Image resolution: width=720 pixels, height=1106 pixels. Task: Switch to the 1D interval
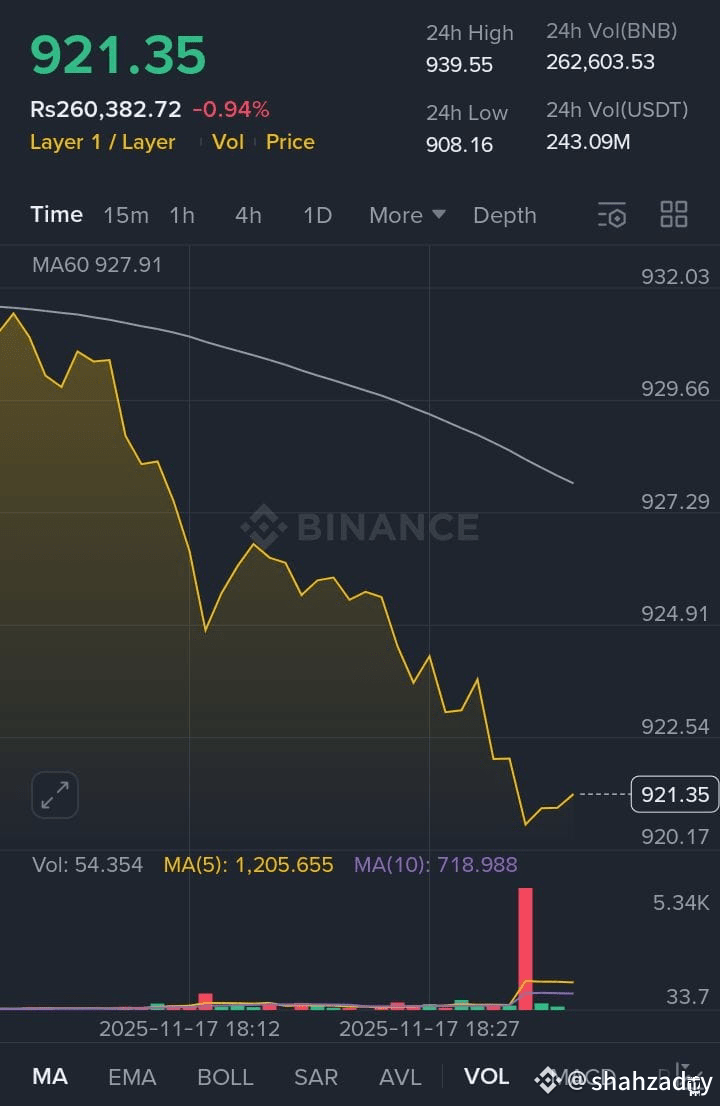click(x=317, y=215)
